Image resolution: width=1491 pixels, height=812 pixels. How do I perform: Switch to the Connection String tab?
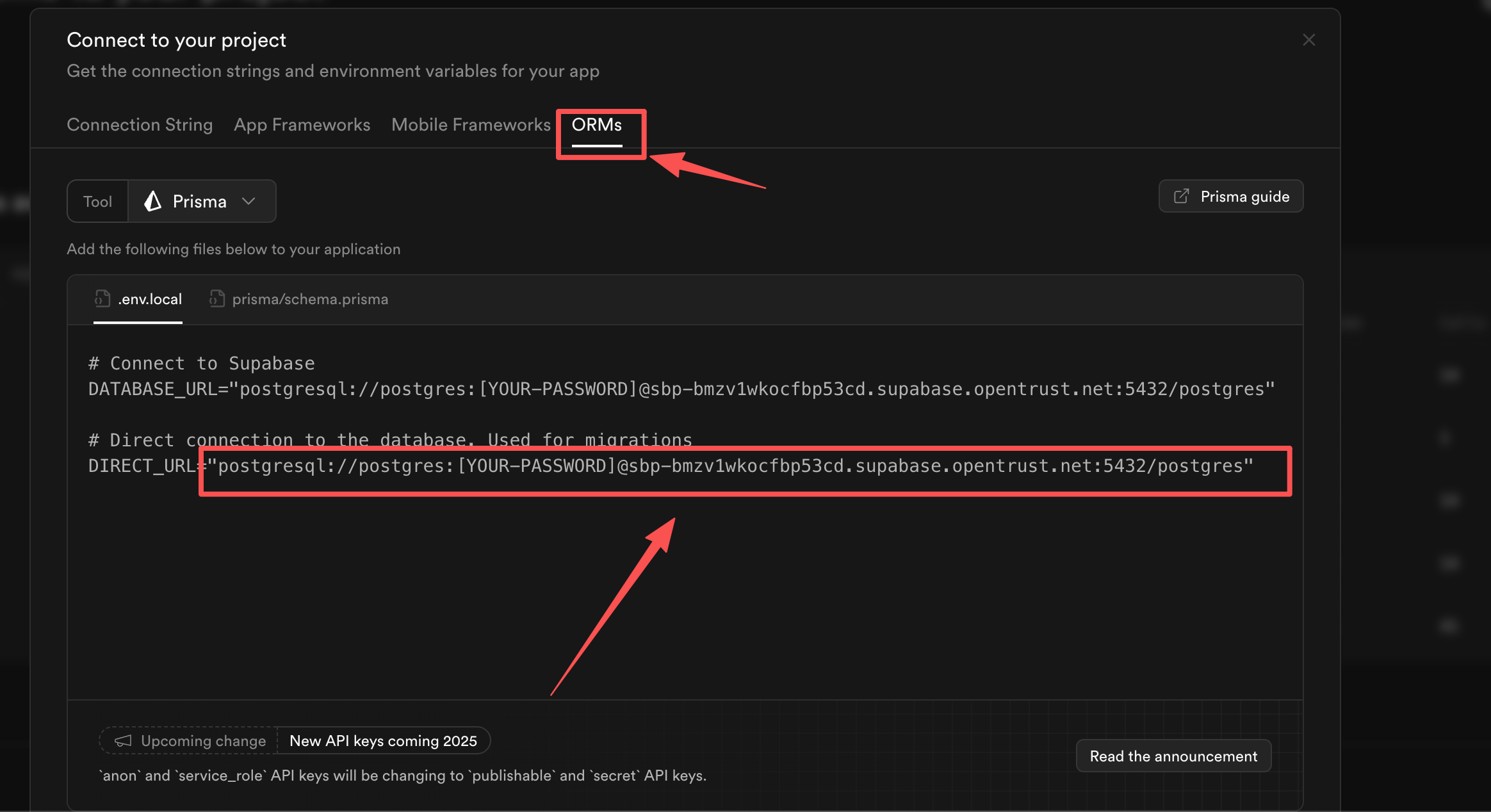click(140, 125)
